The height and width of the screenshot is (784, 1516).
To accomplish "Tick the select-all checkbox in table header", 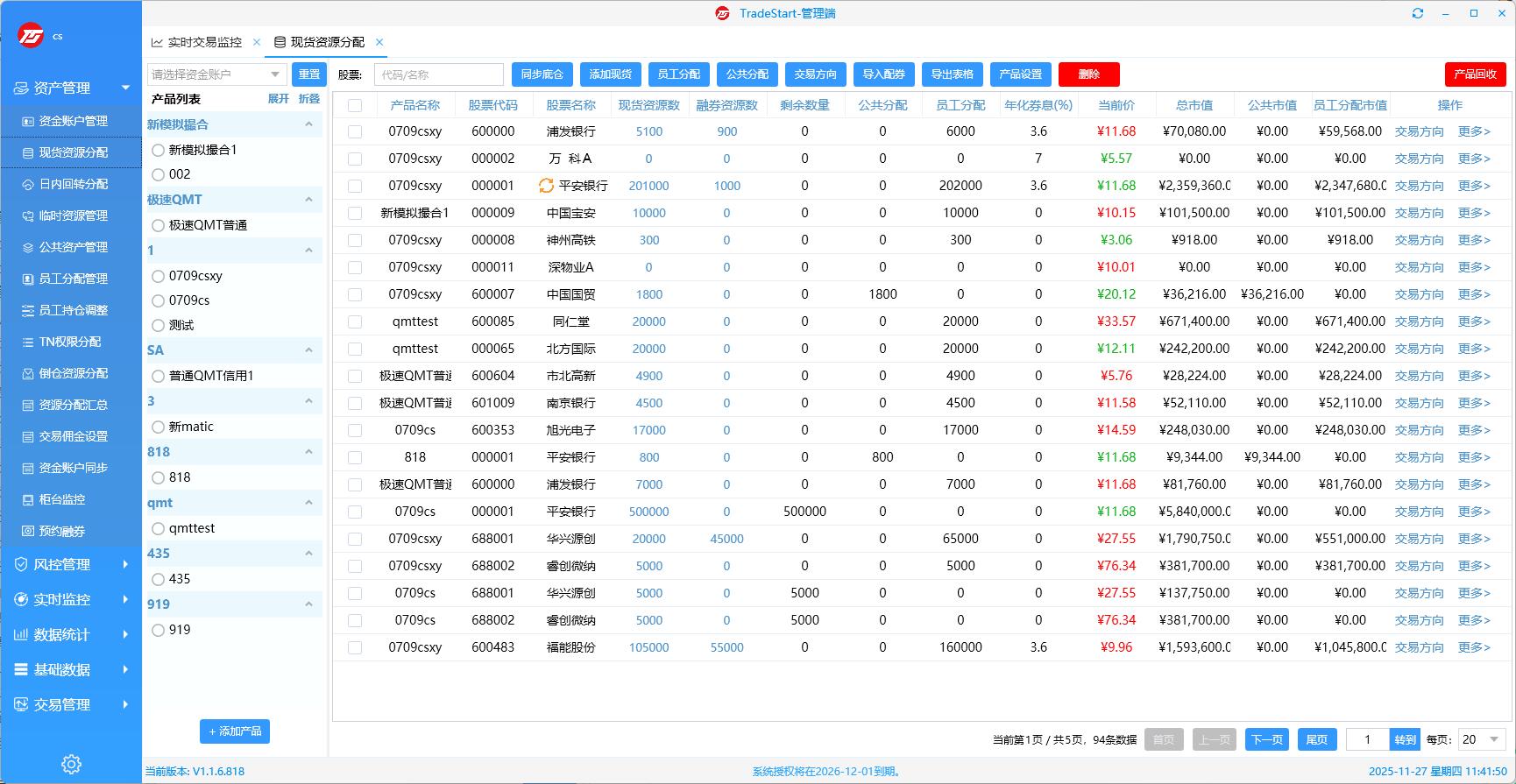I will tap(355, 105).
